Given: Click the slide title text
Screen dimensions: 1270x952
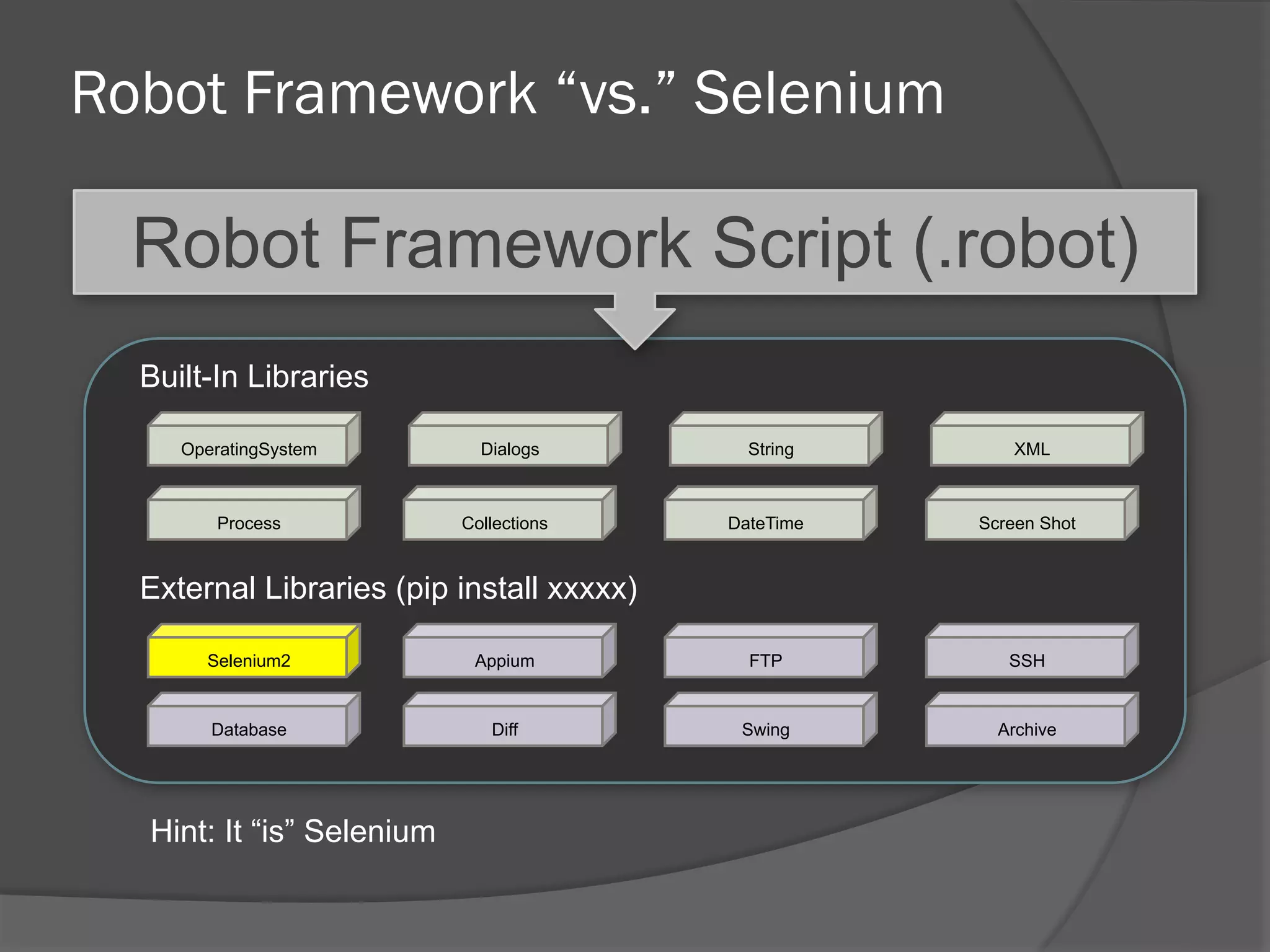Looking at the screenshot, I should pyautogui.click(x=507, y=94).
